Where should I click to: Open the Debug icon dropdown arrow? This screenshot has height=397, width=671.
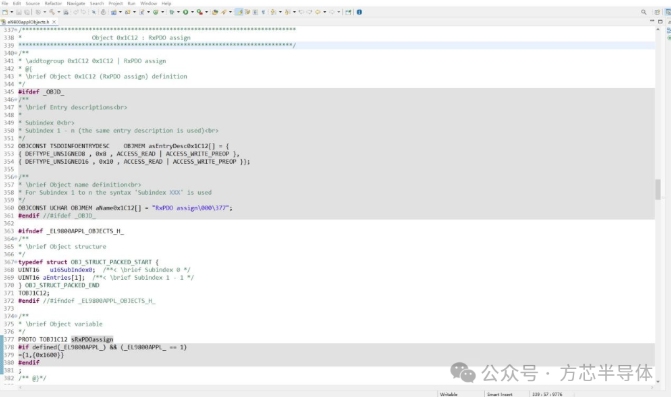tap(178, 12)
